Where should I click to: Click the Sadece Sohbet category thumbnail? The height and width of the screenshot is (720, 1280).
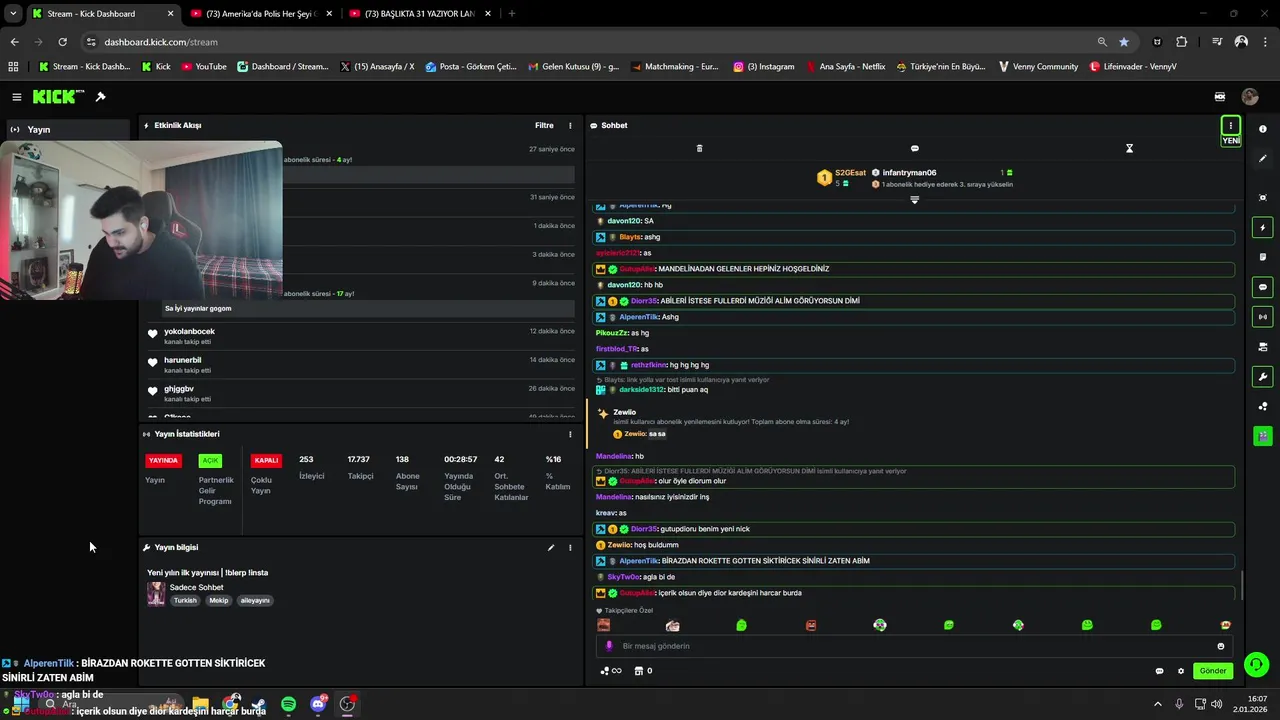pyautogui.click(x=156, y=593)
